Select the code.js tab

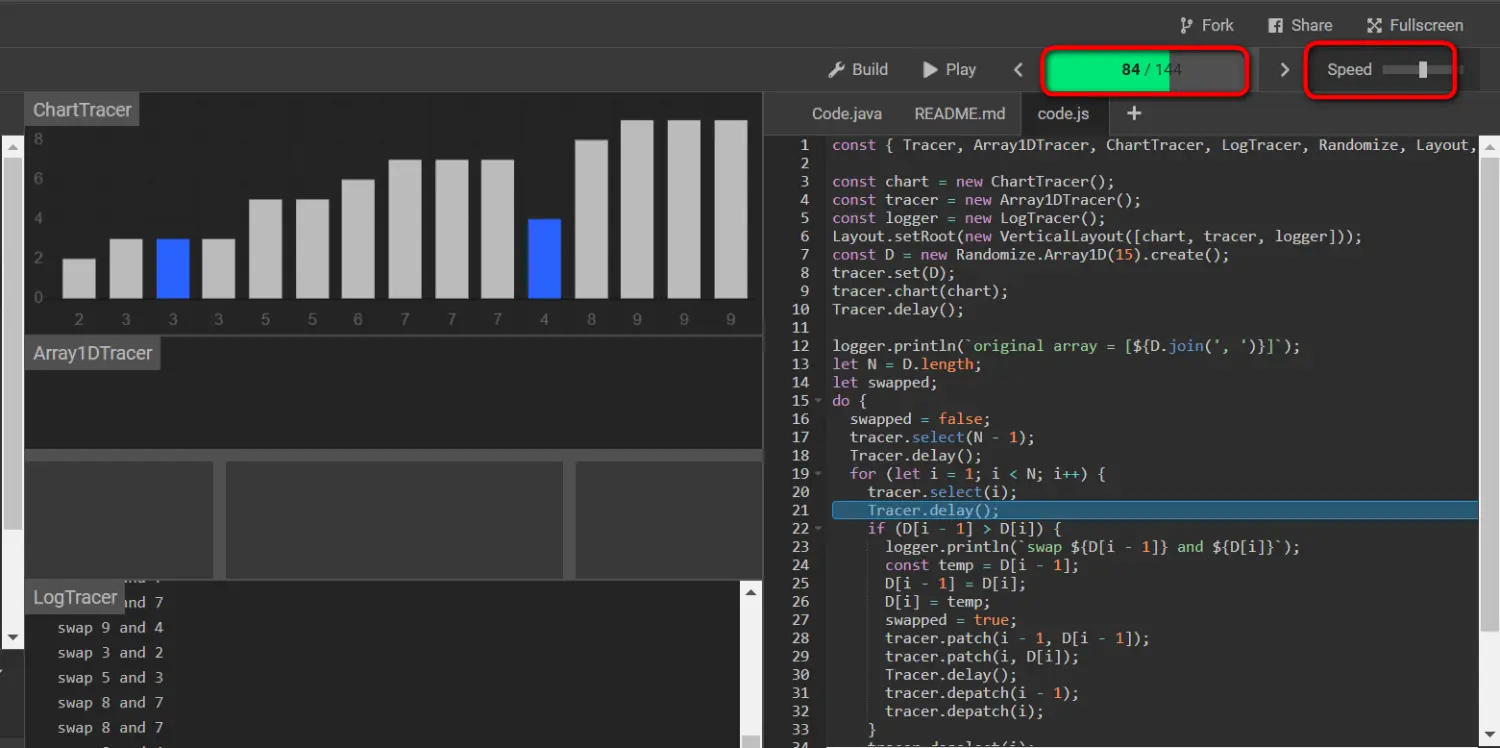(x=1063, y=113)
